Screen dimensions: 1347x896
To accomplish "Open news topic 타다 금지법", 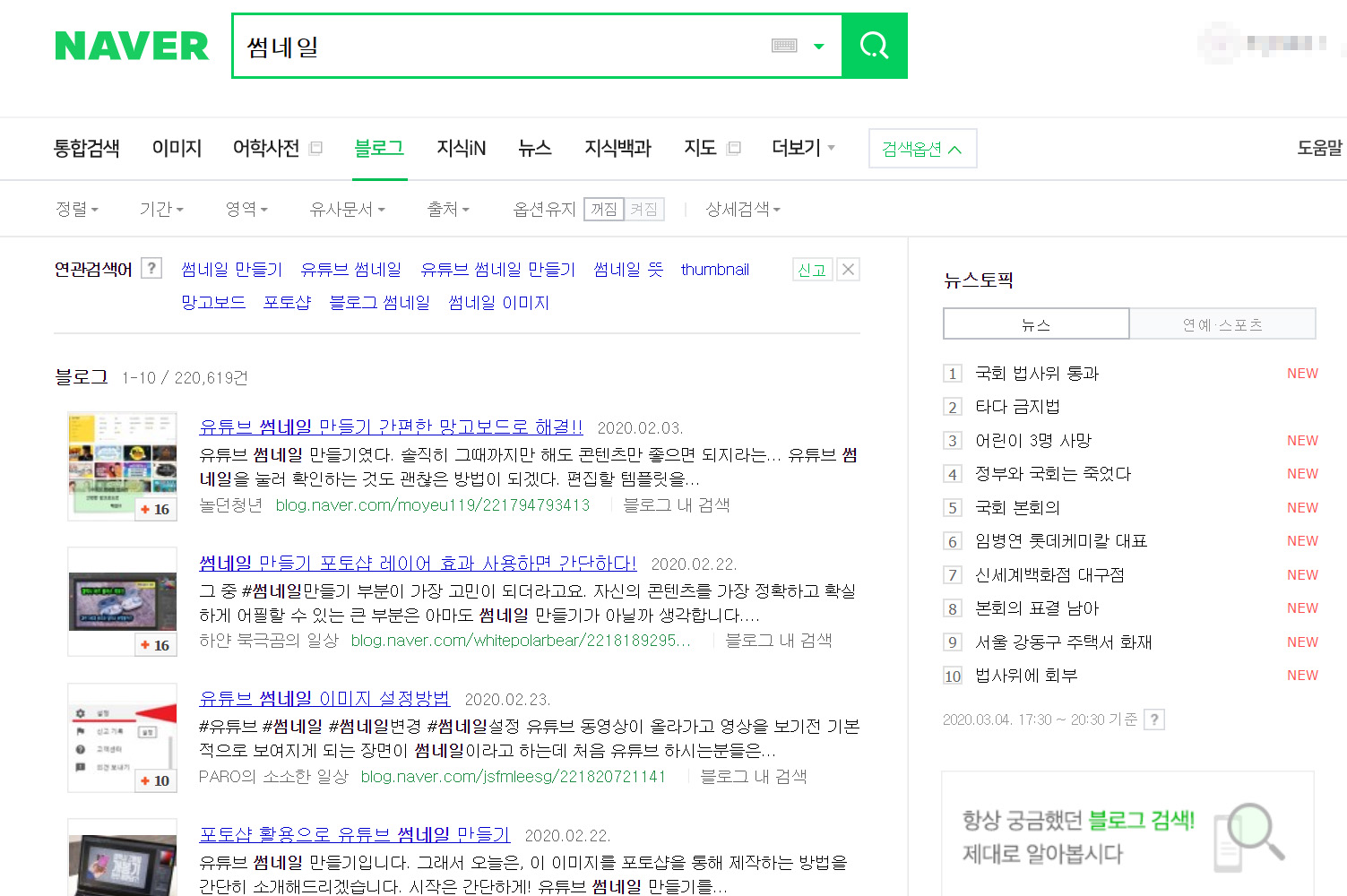I will point(1017,407).
